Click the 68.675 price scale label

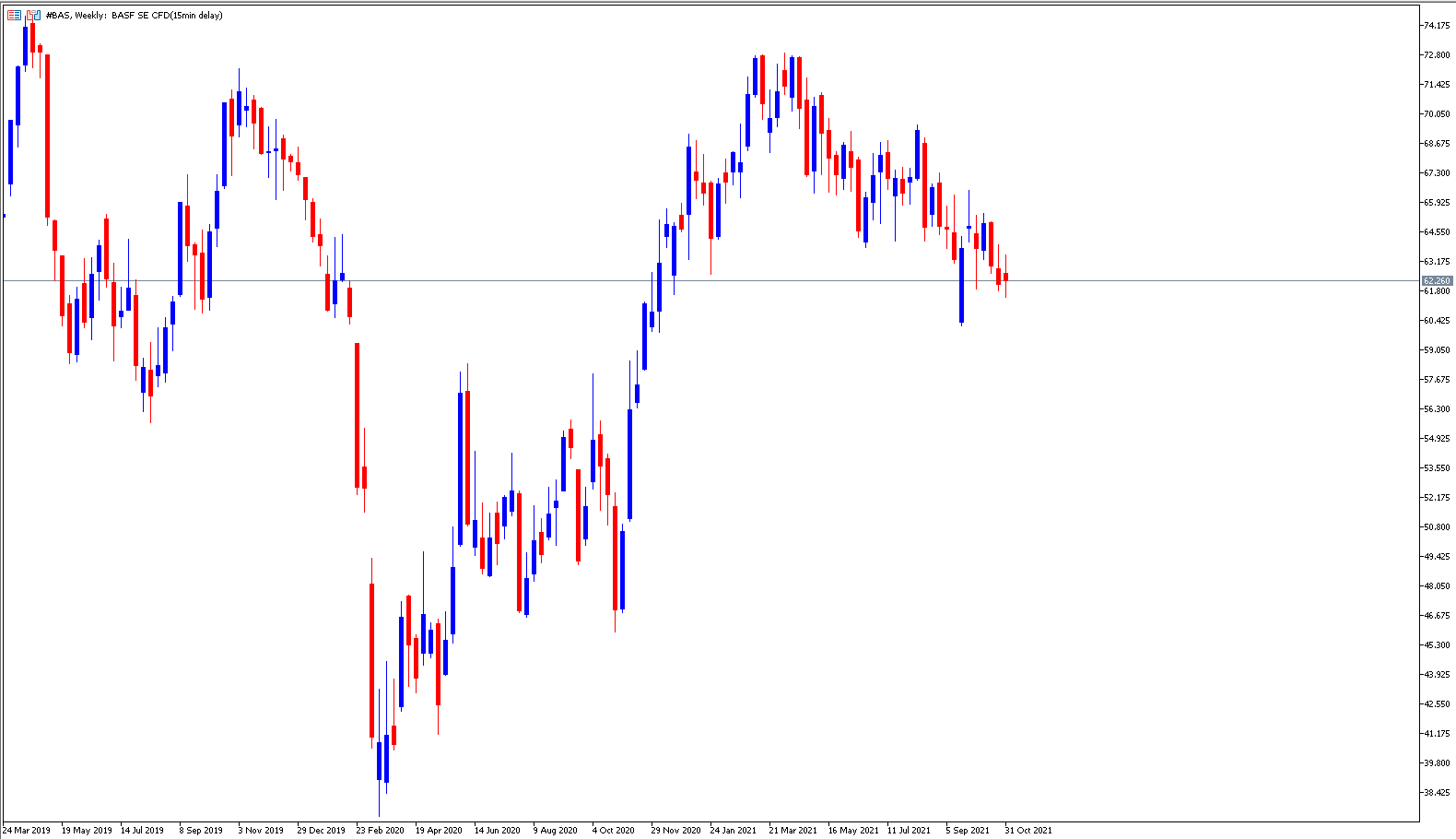pyautogui.click(x=1437, y=144)
